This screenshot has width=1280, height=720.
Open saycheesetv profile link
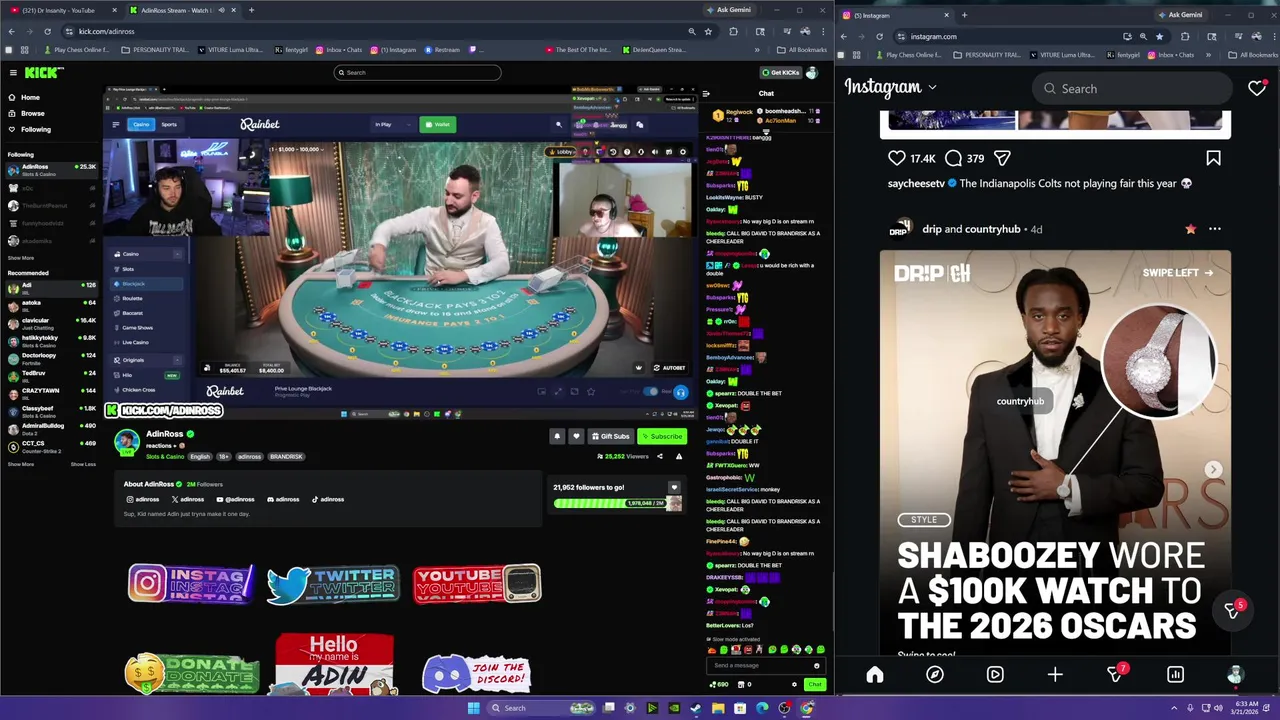(916, 184)
